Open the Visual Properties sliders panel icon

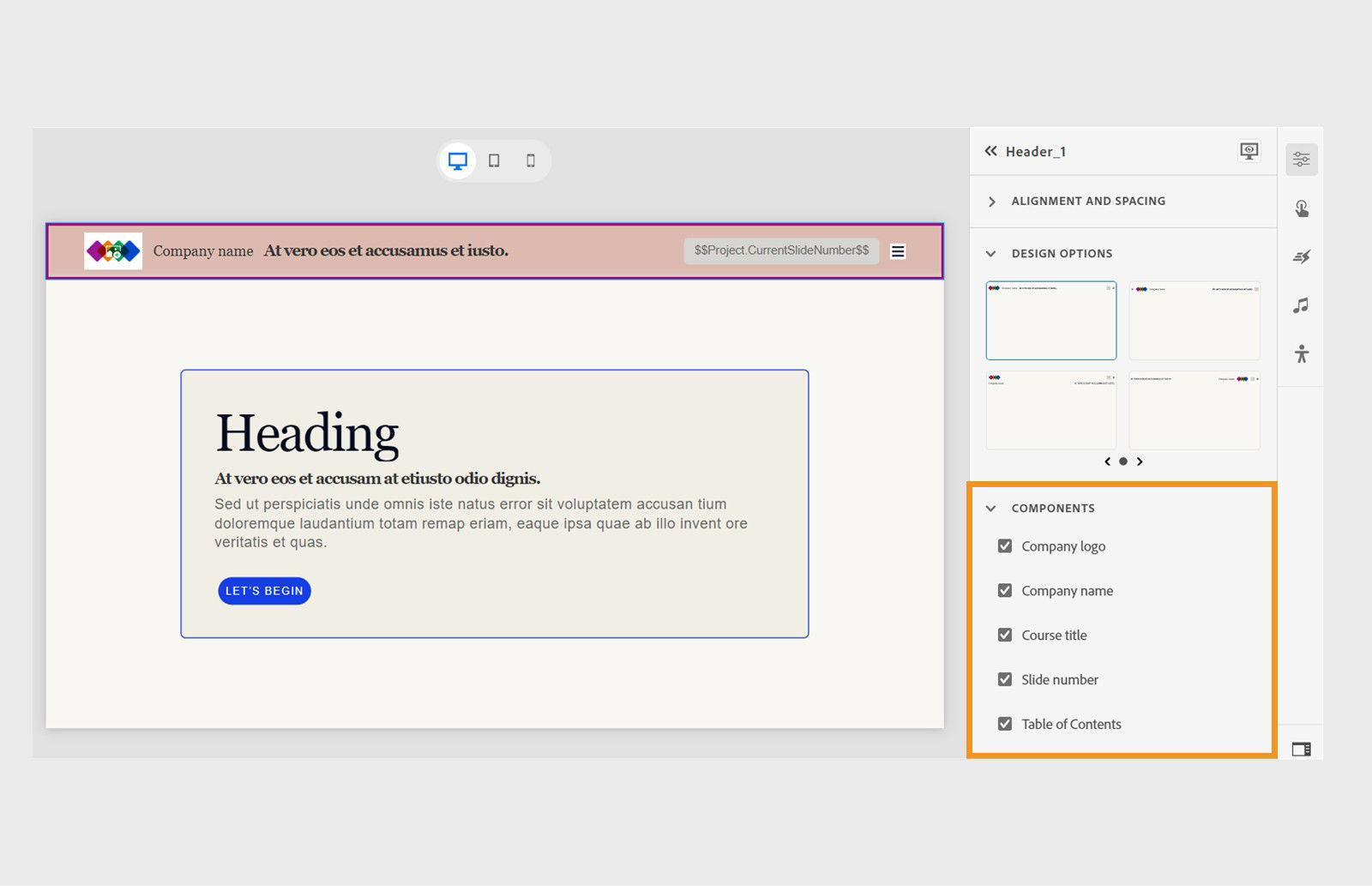pyautogui.click(x=1301, y=160)
